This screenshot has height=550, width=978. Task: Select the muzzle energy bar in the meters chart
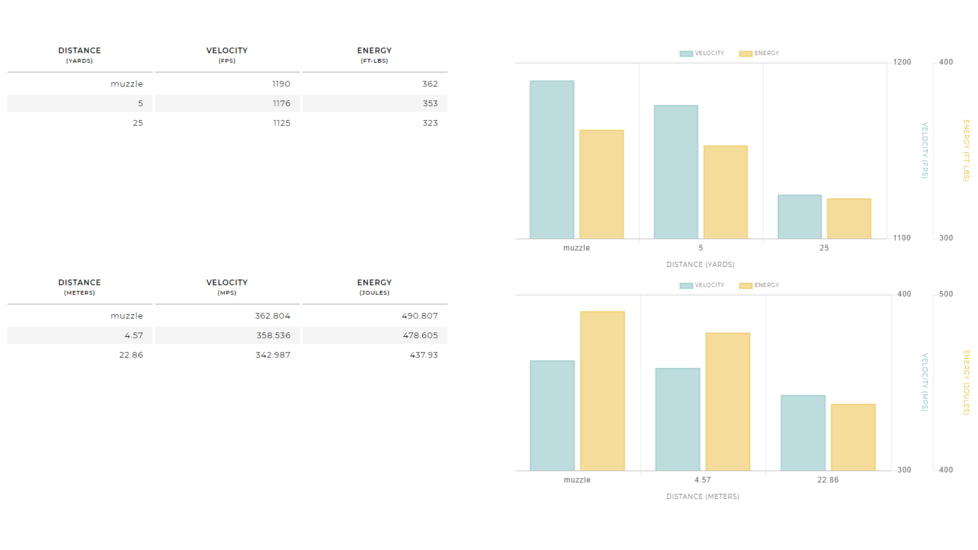(602, 391)
